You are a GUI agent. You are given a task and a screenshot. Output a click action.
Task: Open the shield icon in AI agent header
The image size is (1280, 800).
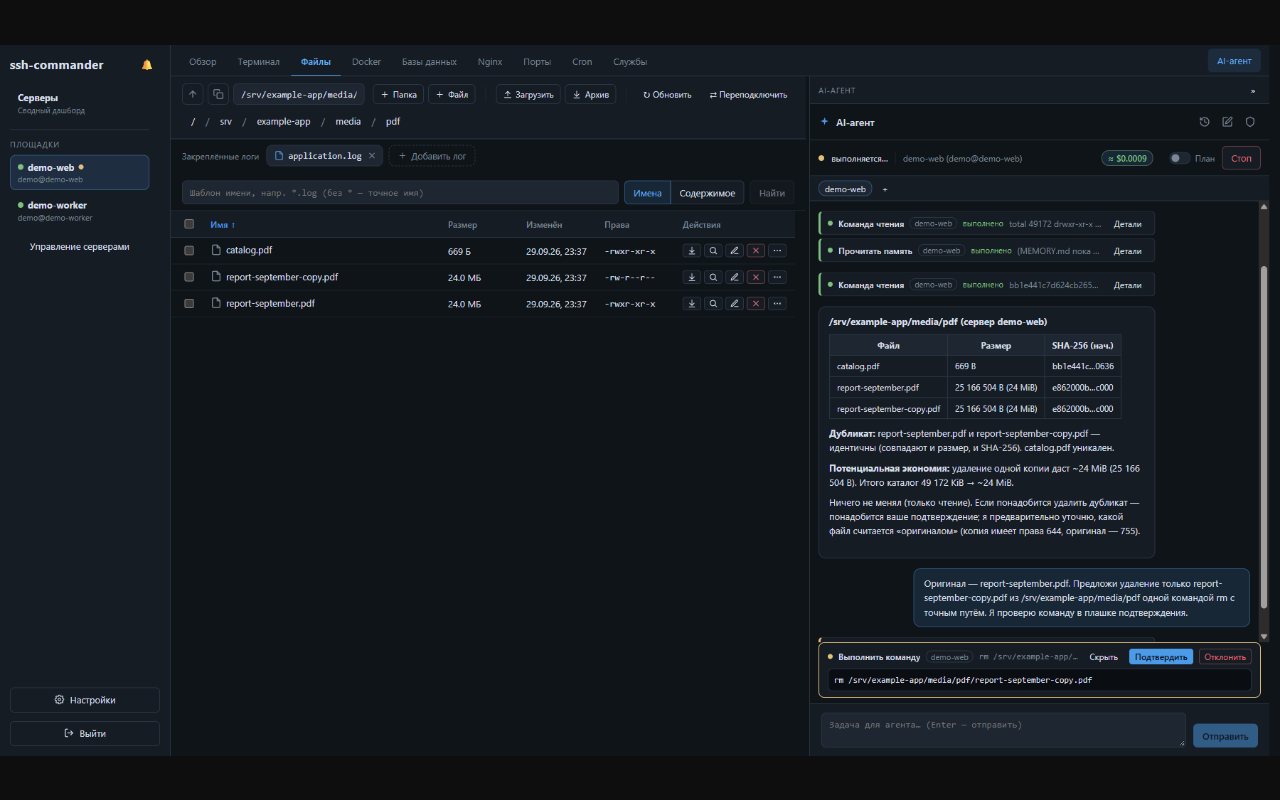pos(1249,122)
